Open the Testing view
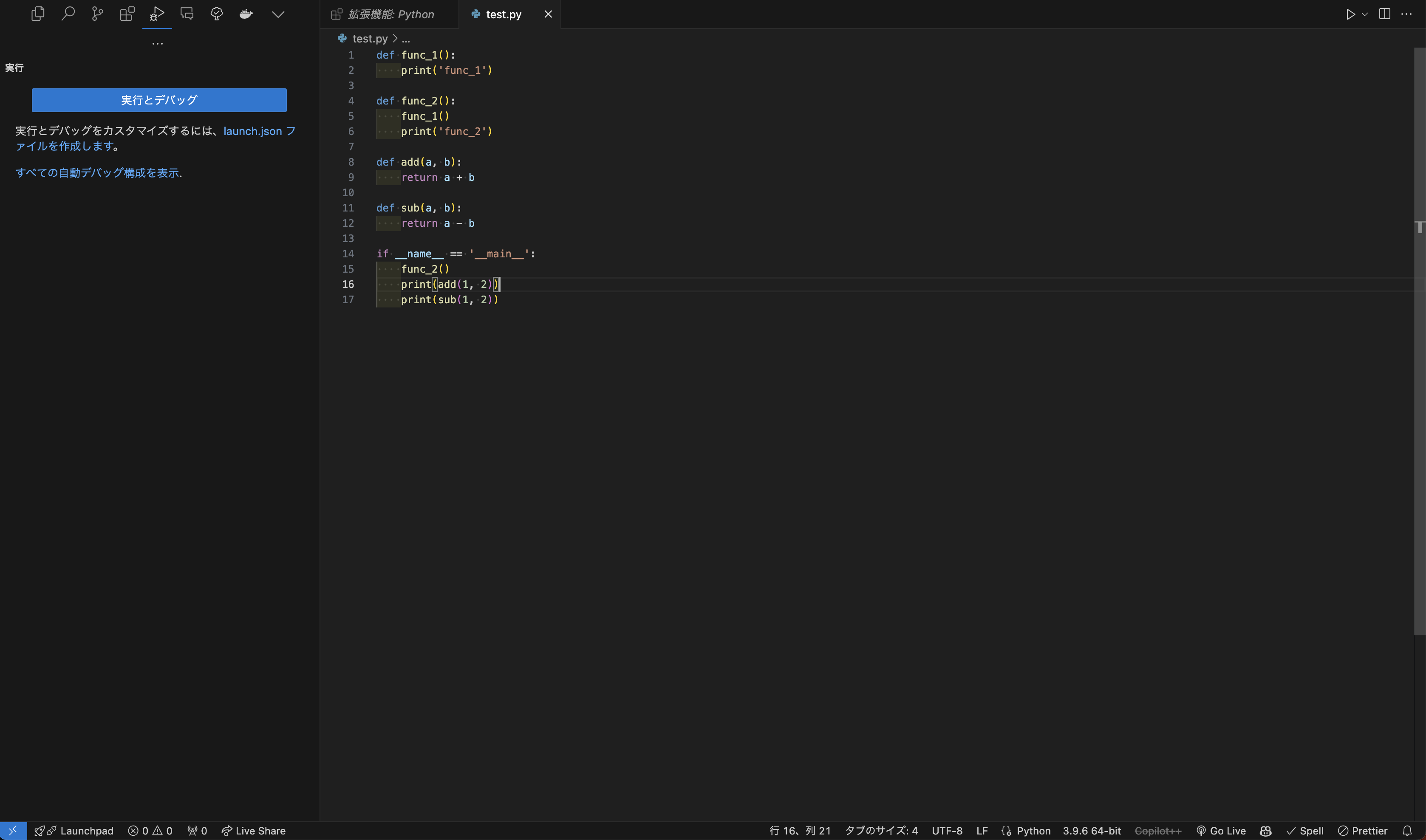This screenshot has height=840, width=1426. (x=217, y=14)
